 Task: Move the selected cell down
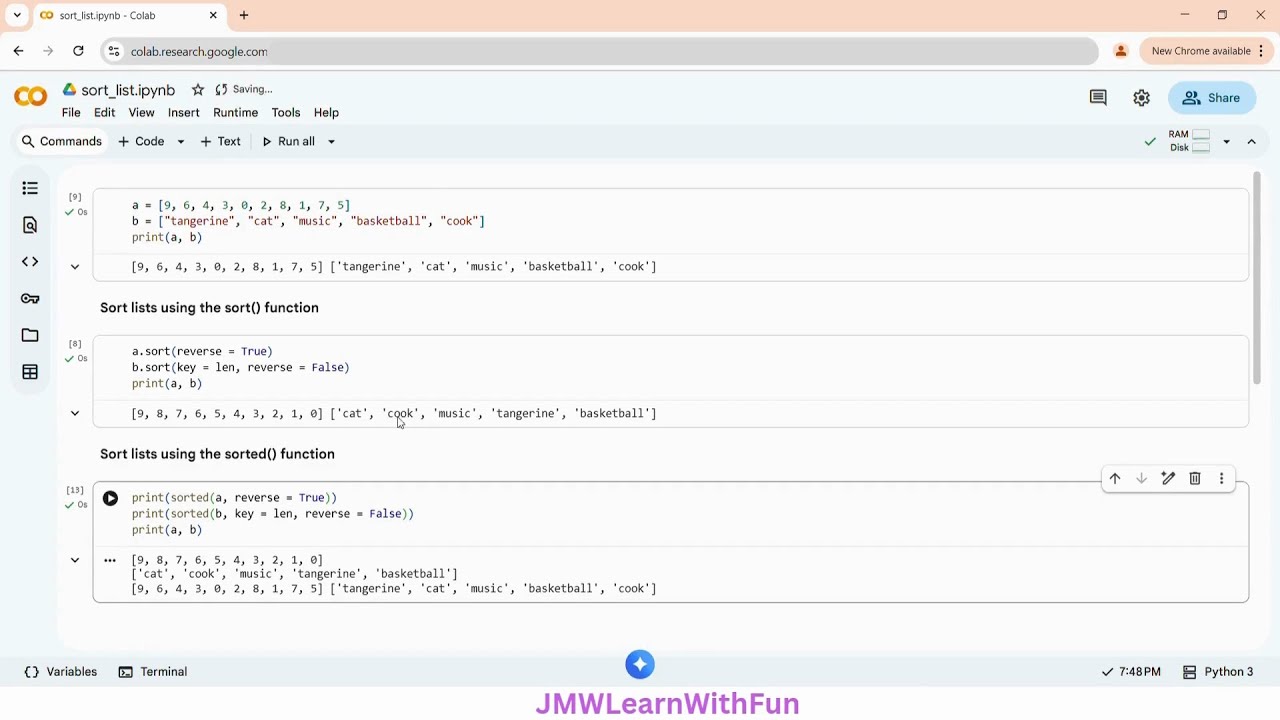(x=1141, y=479)
